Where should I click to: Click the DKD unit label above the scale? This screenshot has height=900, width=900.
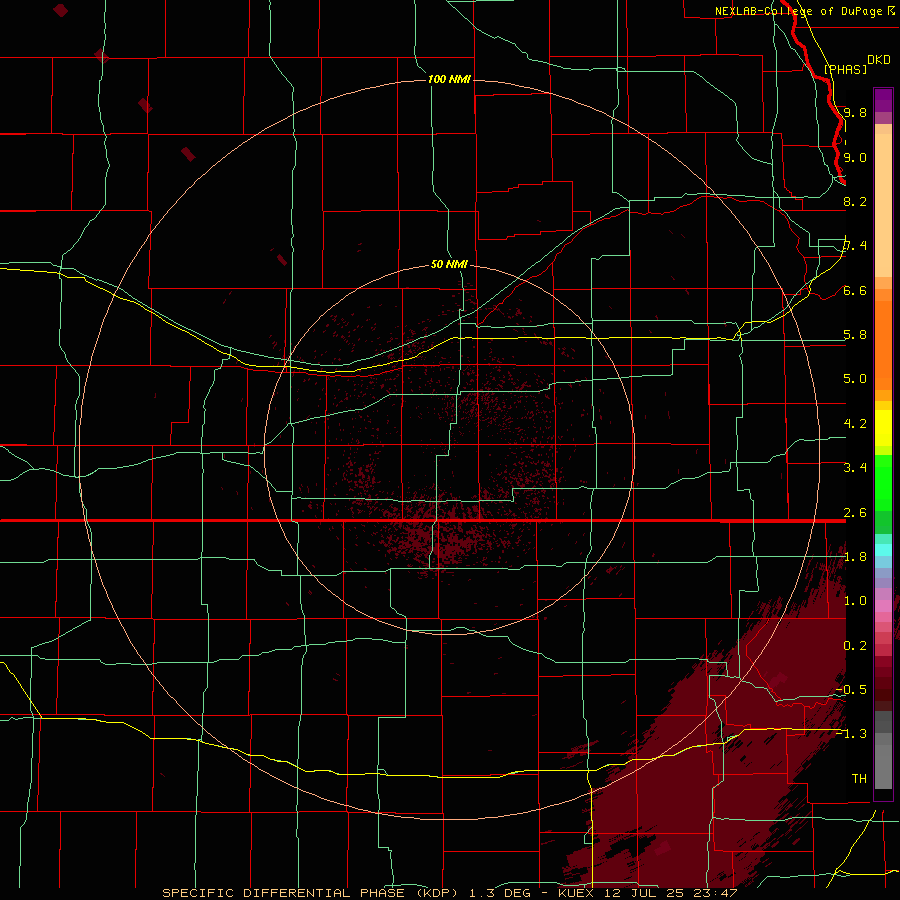coord(879,59)
